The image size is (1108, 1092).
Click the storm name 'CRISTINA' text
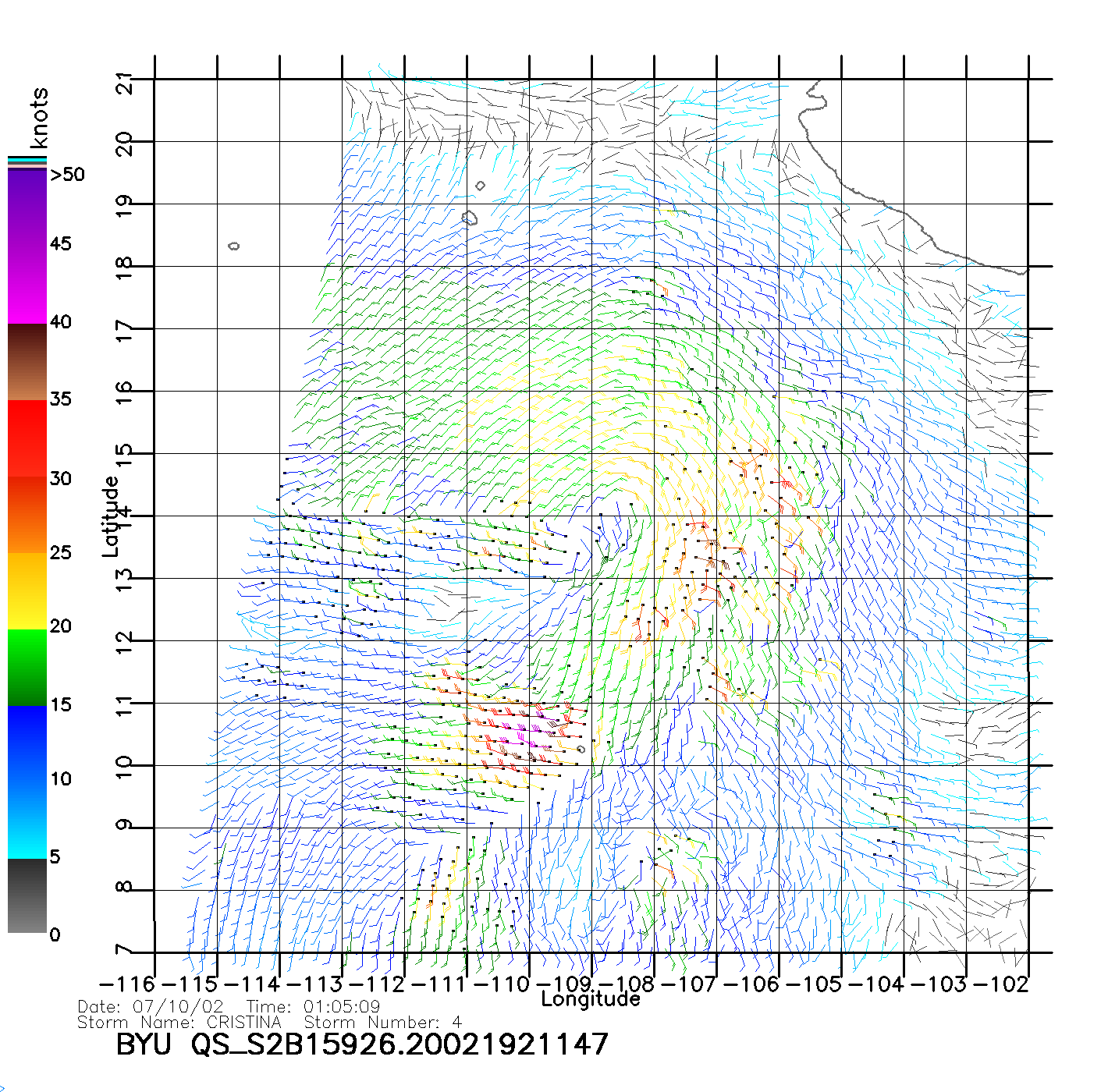243,1023
